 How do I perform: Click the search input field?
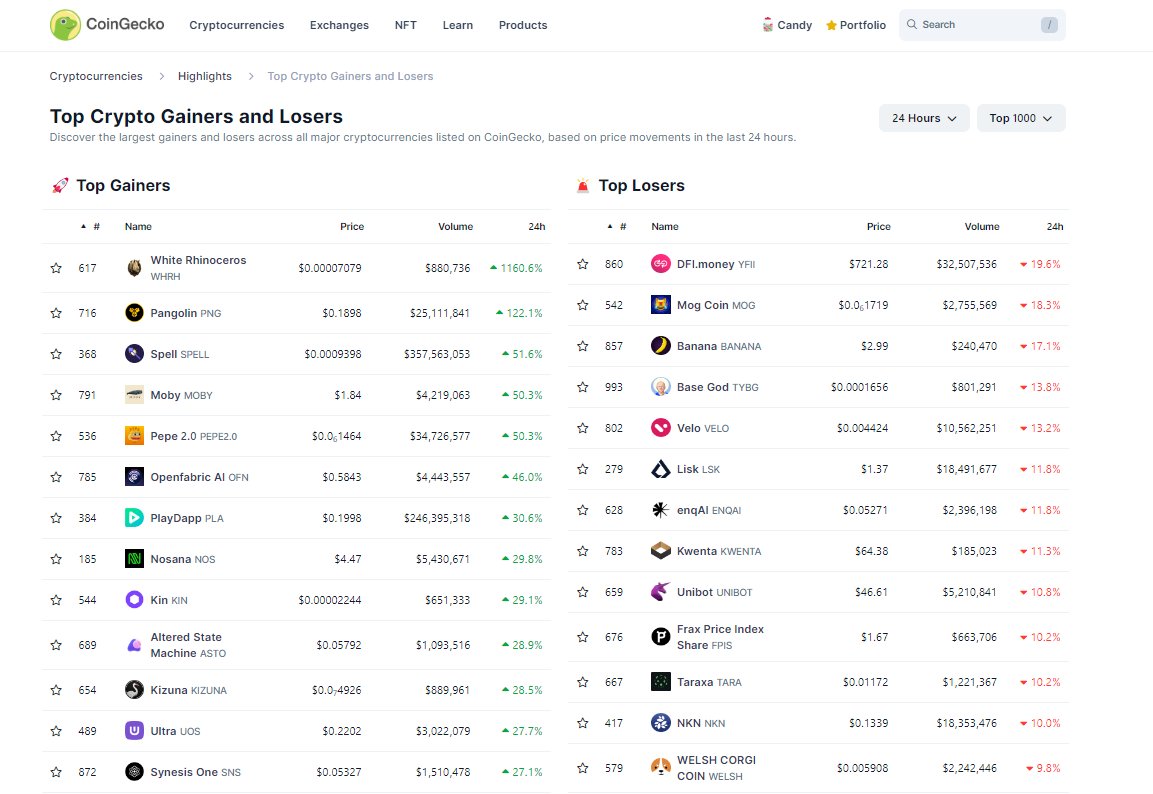(x=975, y=23)
